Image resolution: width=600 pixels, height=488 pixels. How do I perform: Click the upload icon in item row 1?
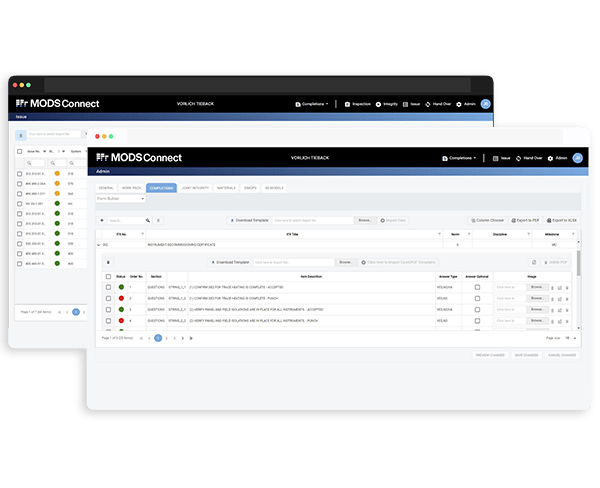click(x=553, y=288)
